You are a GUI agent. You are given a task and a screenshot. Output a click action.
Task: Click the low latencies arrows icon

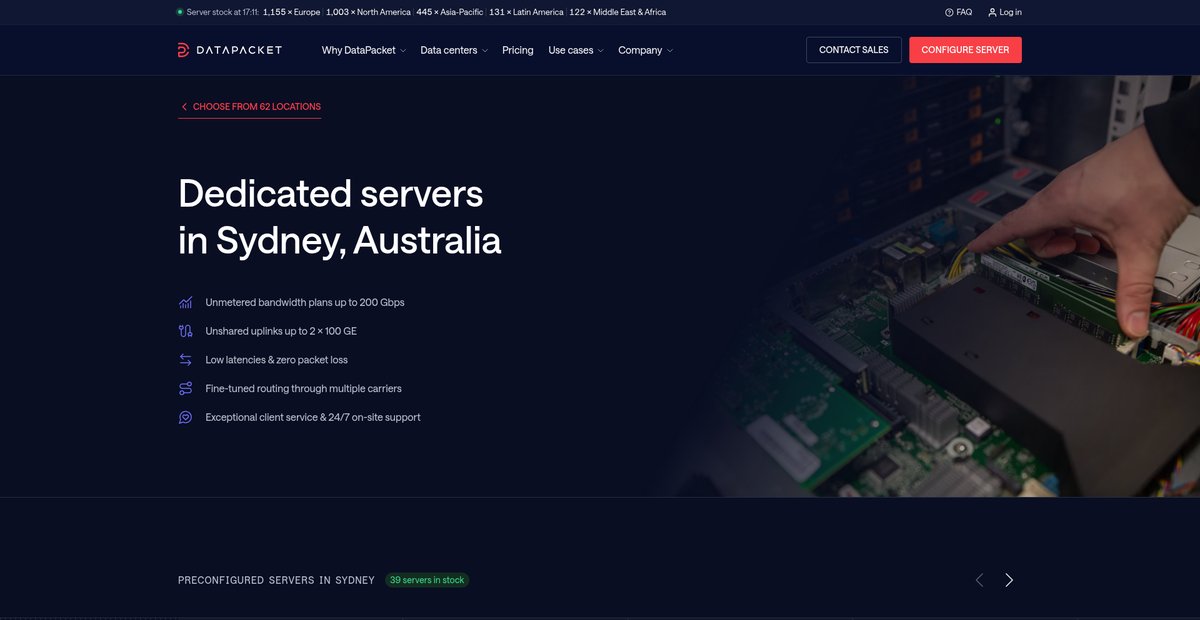185,360
